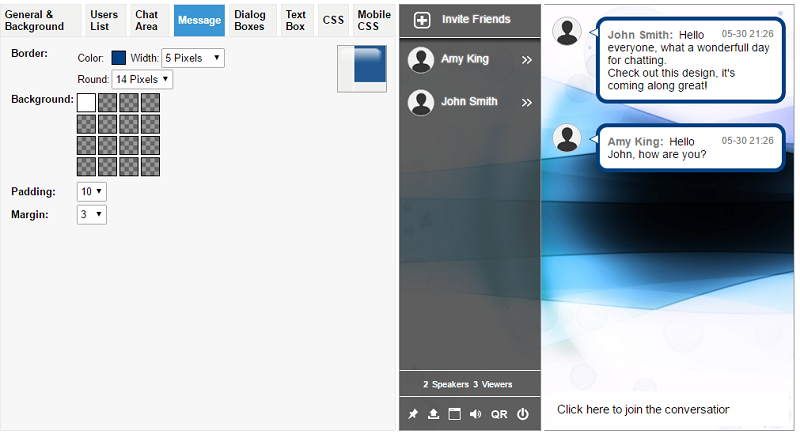Image resolution: width=800 pixels, height=434 pixels.
Task: Expand the arrows next to John Smith
Action: 526,102
